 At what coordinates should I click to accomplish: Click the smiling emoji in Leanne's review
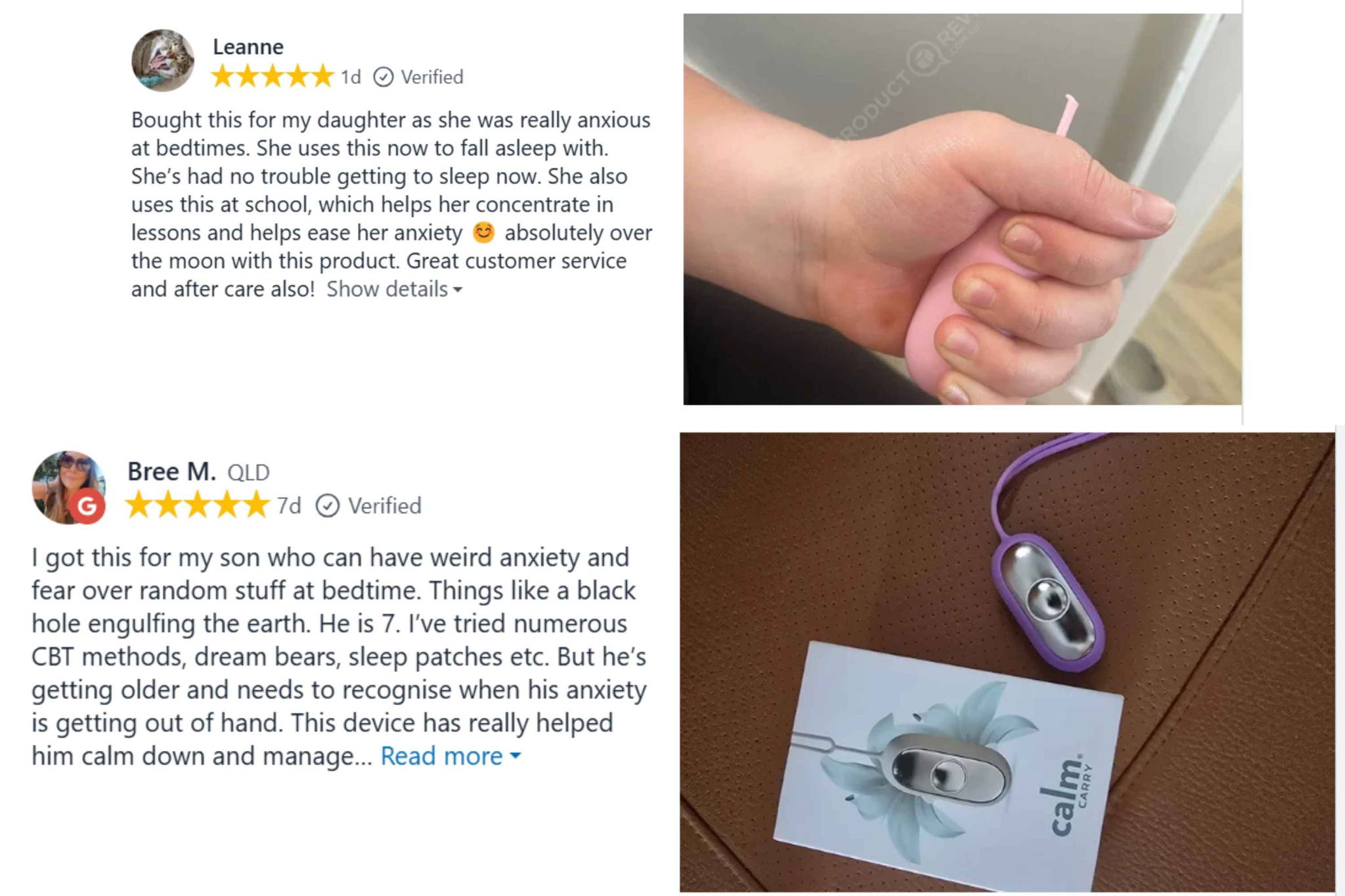click(483, 232)
